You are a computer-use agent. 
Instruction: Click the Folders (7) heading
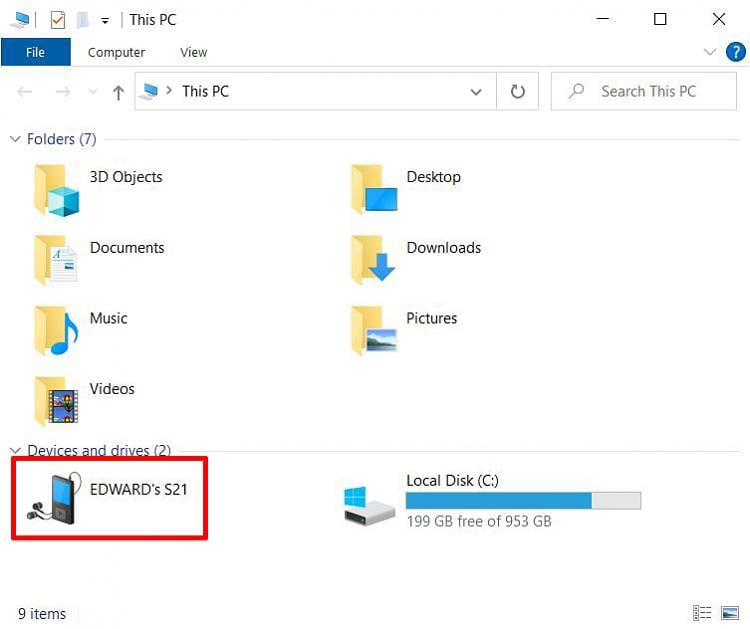pos(62,139)
